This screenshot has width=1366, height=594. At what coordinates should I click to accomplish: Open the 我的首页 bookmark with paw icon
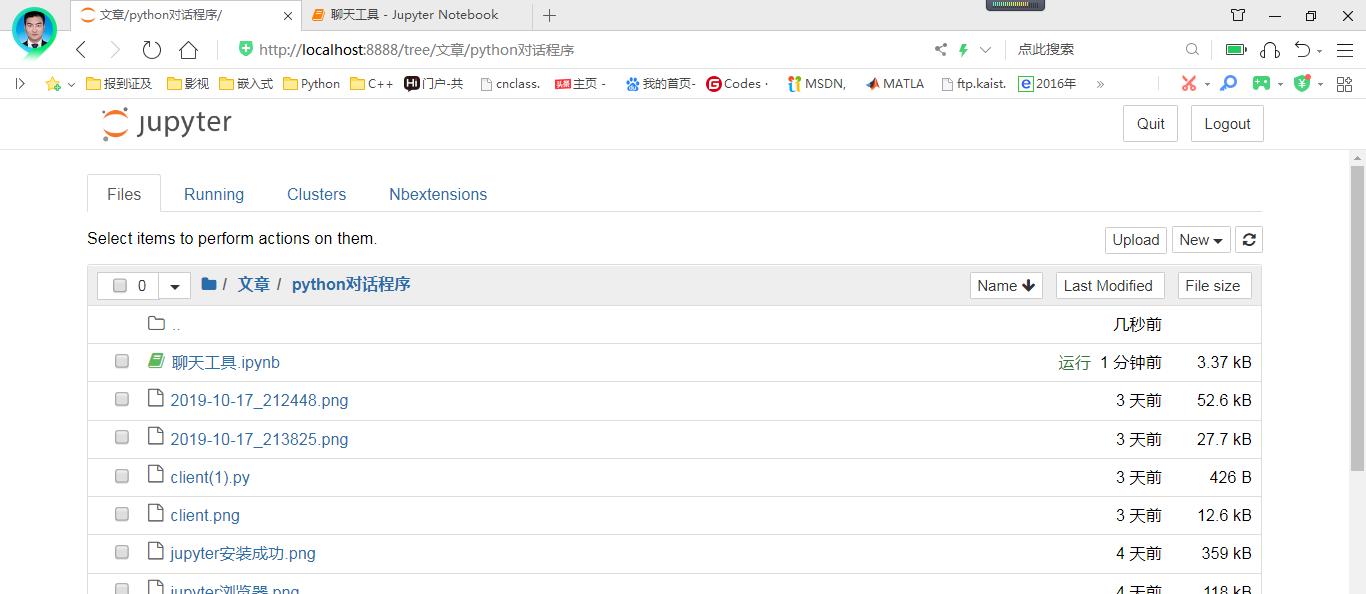click(x=660, y=84)
